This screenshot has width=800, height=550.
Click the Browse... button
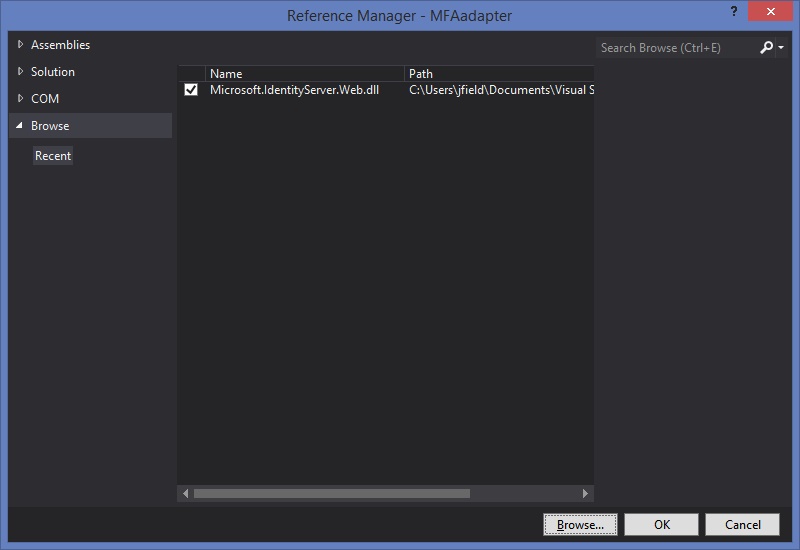click(580, 524)
